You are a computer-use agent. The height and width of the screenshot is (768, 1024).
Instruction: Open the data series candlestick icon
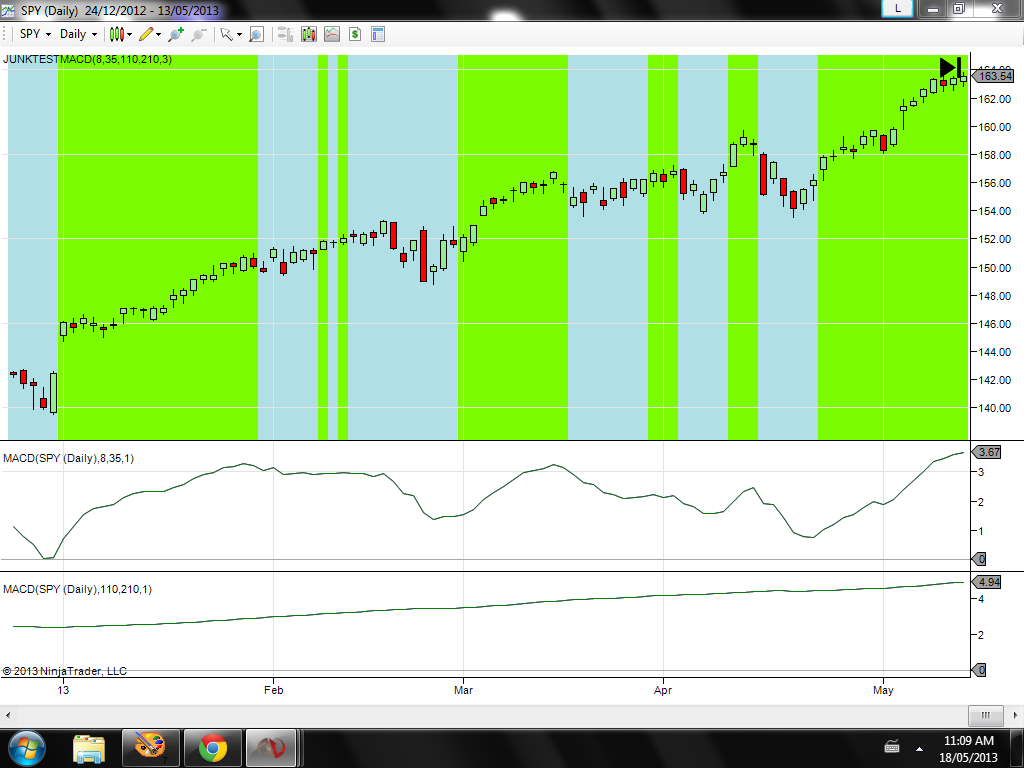[x=308, y=34]
